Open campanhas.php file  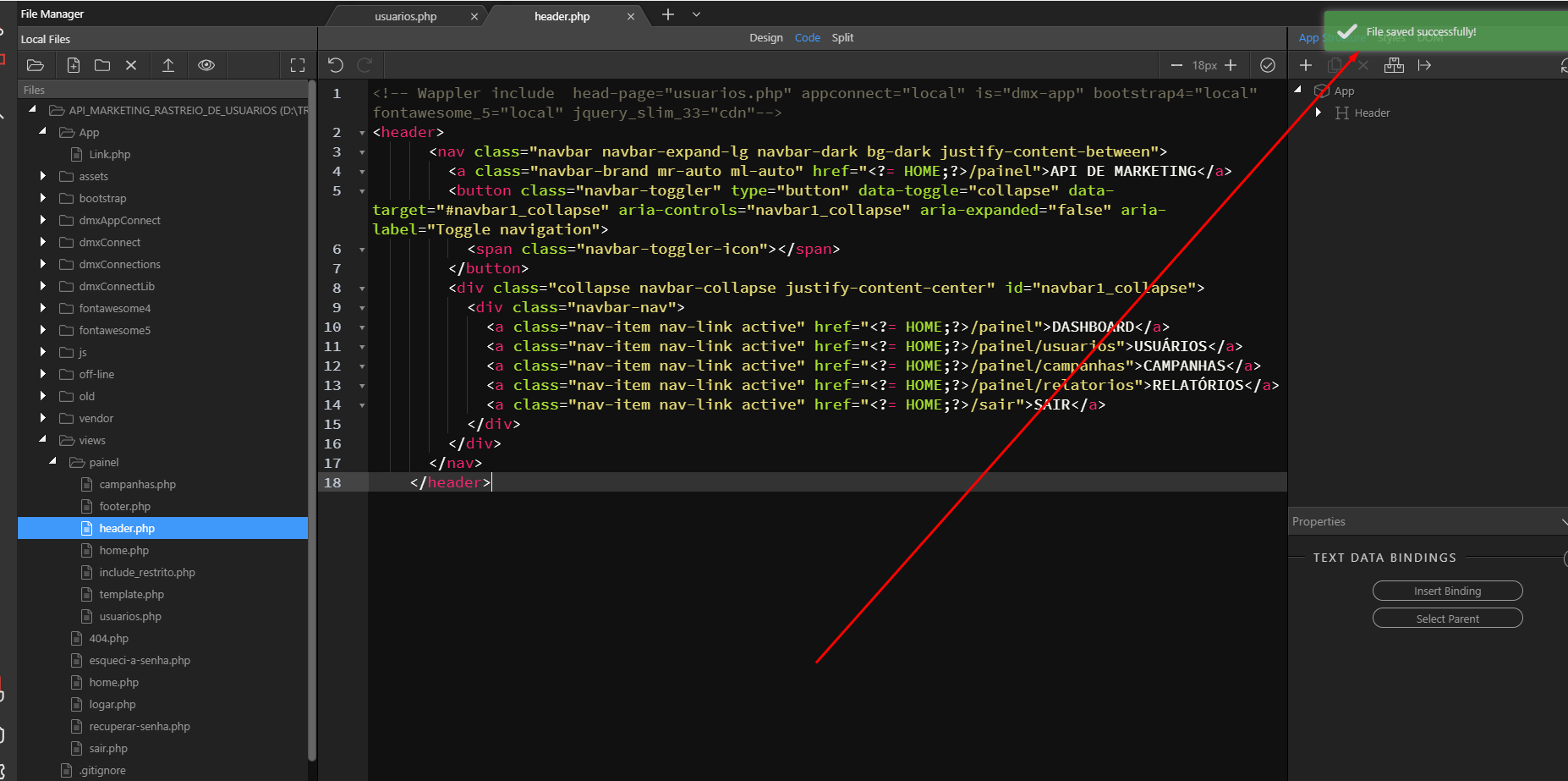pos(137,484)
